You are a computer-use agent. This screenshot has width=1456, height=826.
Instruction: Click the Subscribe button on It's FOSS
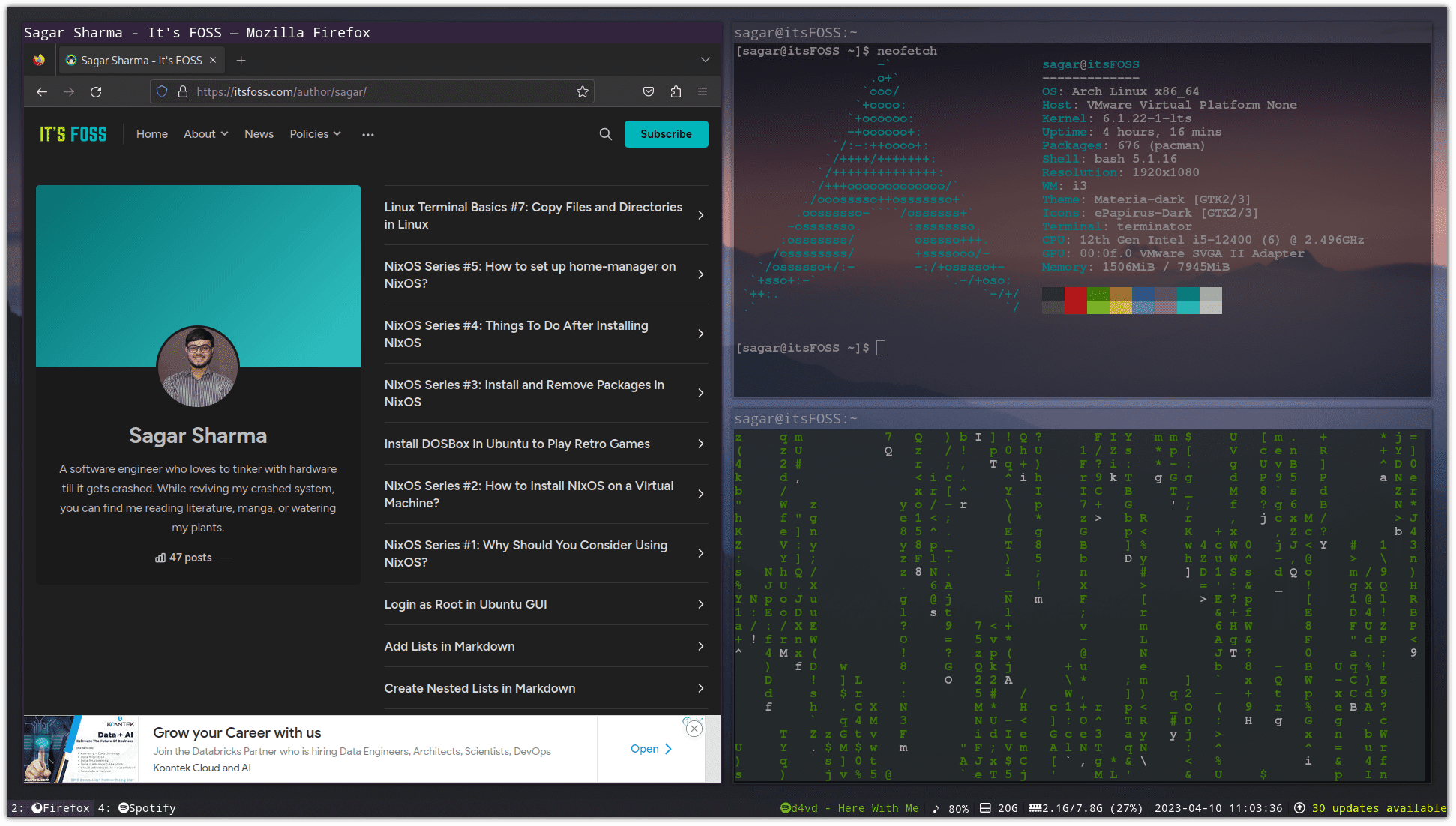click(x=665, y=133)
